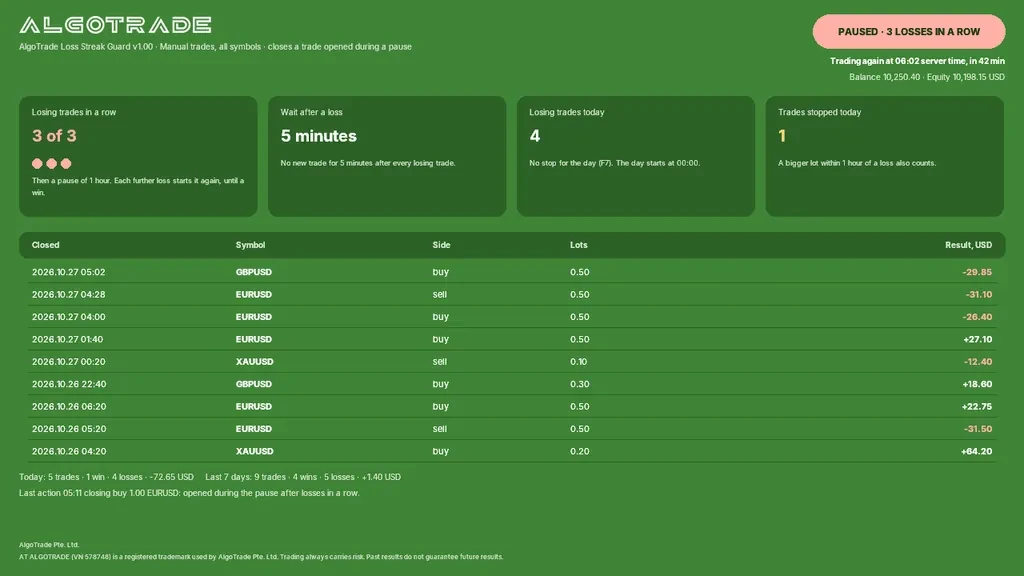Viewport: 1024px width, 576px height.
Task: Click XAUUSD symbol in the 04:20 row
Action: pos(255,451)
